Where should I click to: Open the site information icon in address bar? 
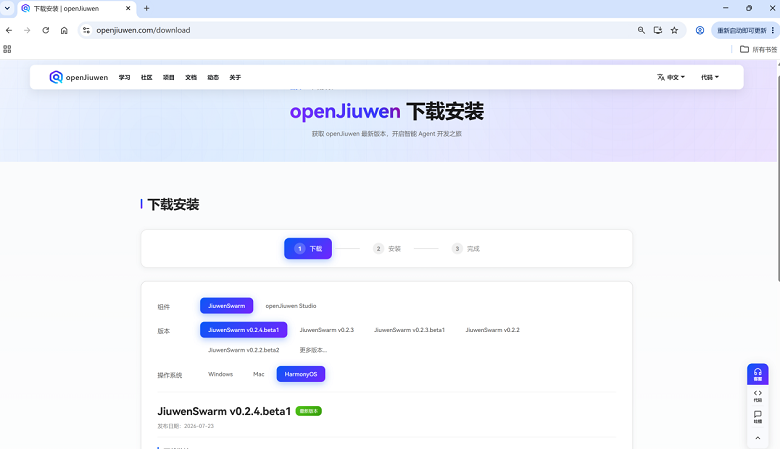coord(87,30)
